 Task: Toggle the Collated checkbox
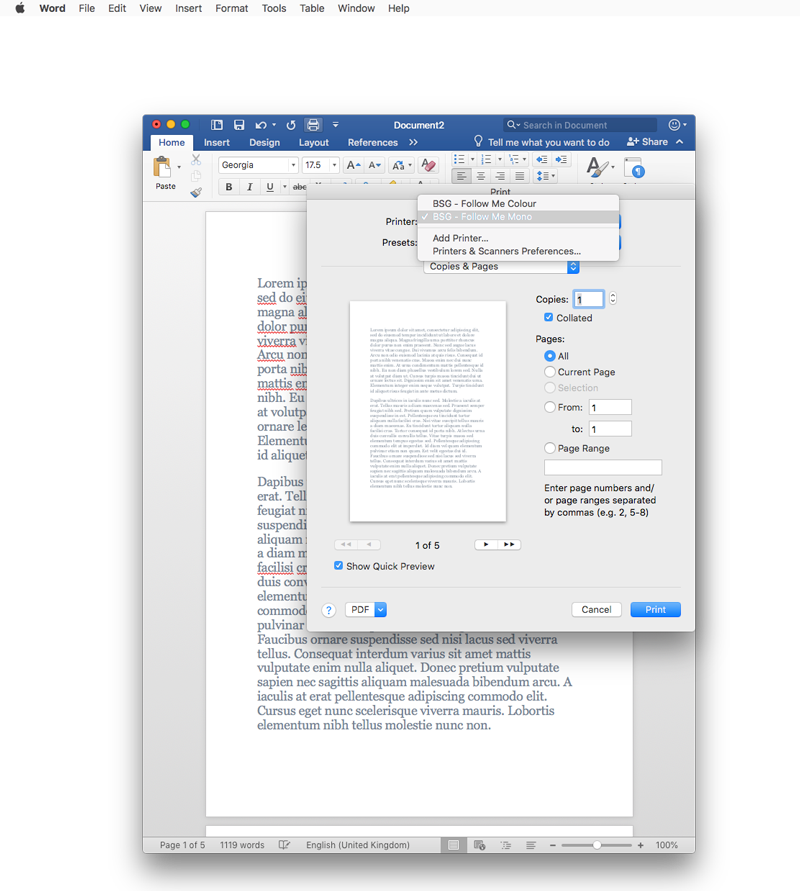tap(548, 318)
